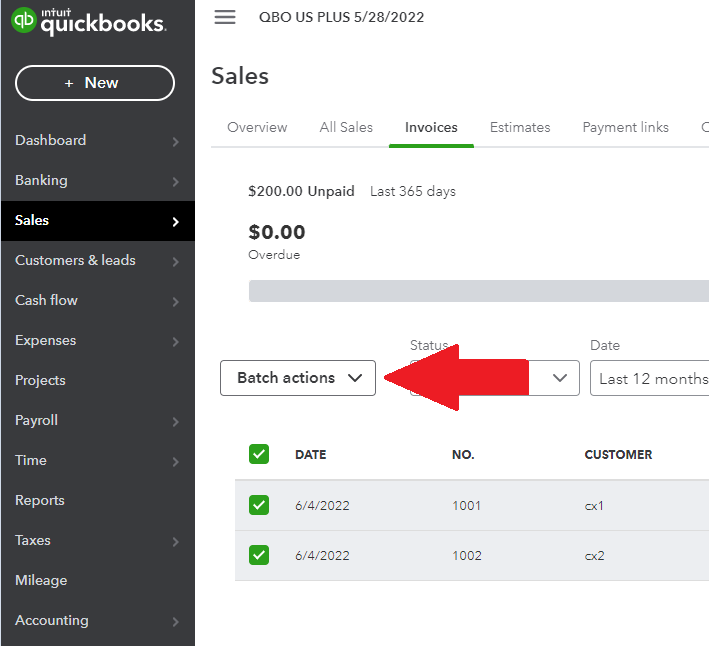
Task: Uncheck invoice 1001 checkbox
Action: pos(259,505)
